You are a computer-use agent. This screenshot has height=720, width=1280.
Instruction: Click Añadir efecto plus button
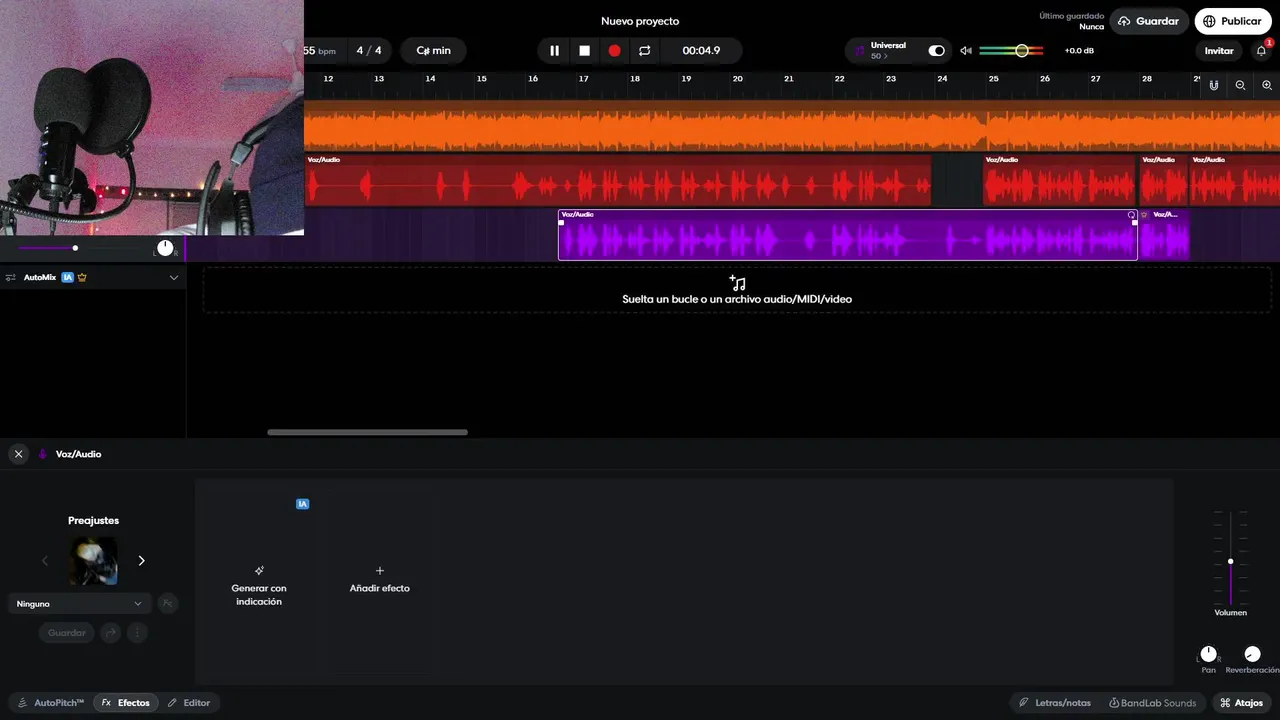pos(379,579)
